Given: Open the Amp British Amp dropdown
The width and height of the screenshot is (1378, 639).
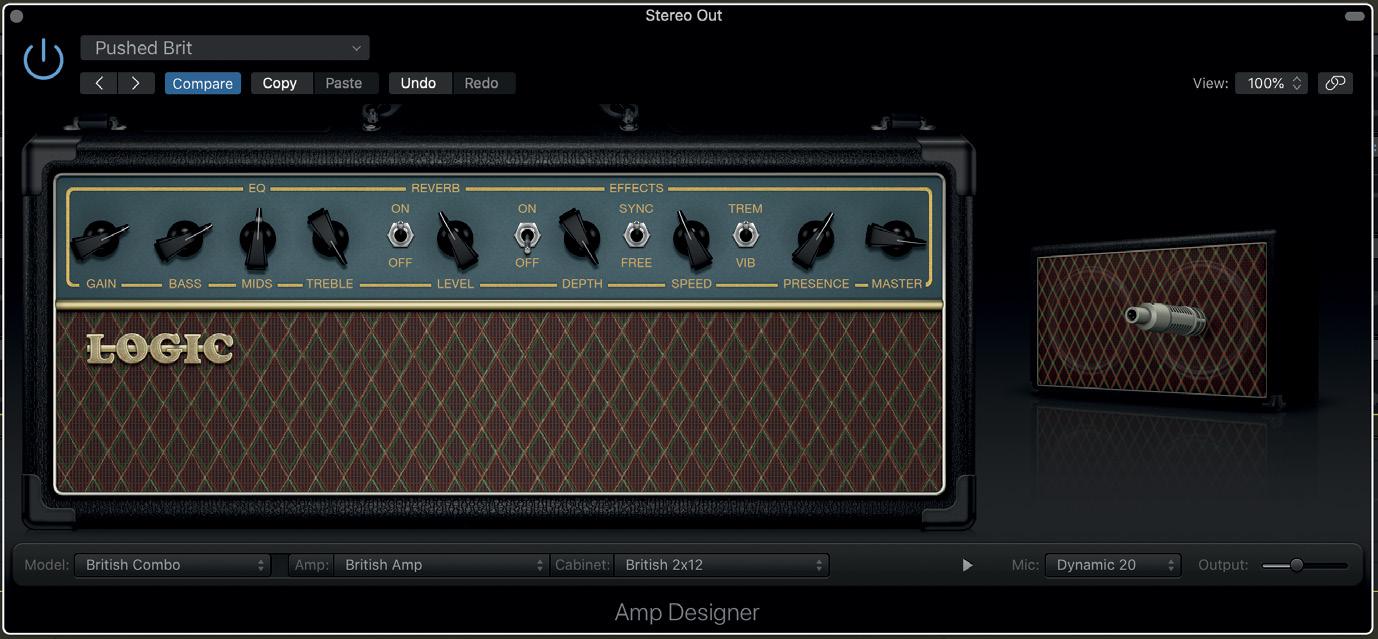Looking at the screenshot, I should (x=441, y=565).
